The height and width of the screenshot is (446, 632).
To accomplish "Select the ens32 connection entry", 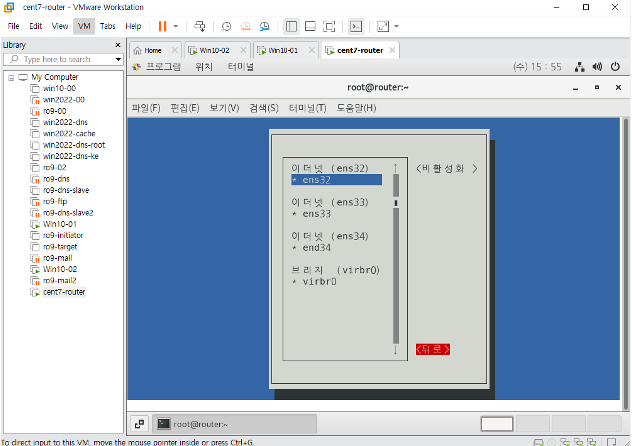I will [x=337, y=180].
